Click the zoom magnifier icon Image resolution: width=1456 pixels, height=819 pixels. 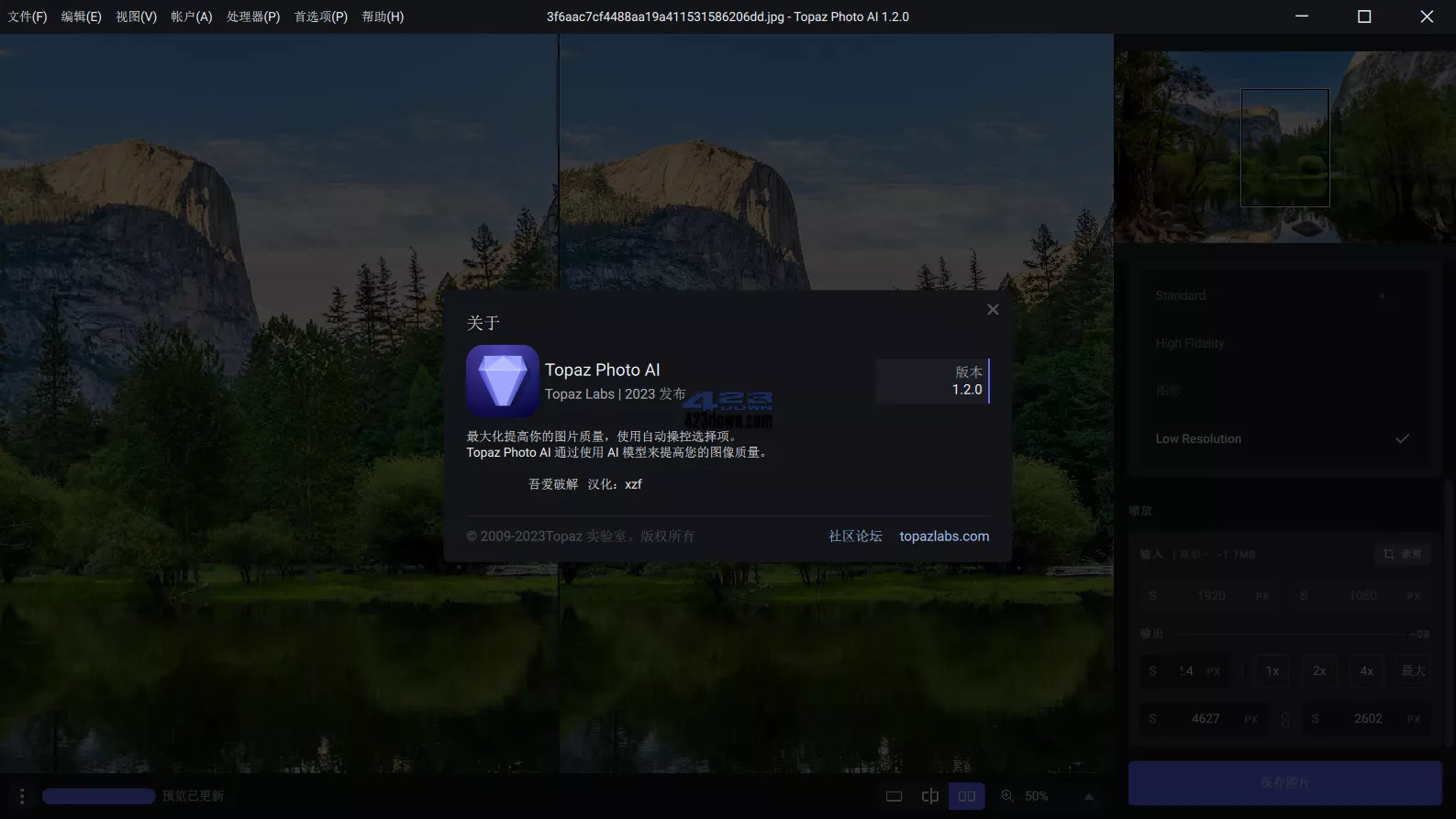(x=1007, y=796)
